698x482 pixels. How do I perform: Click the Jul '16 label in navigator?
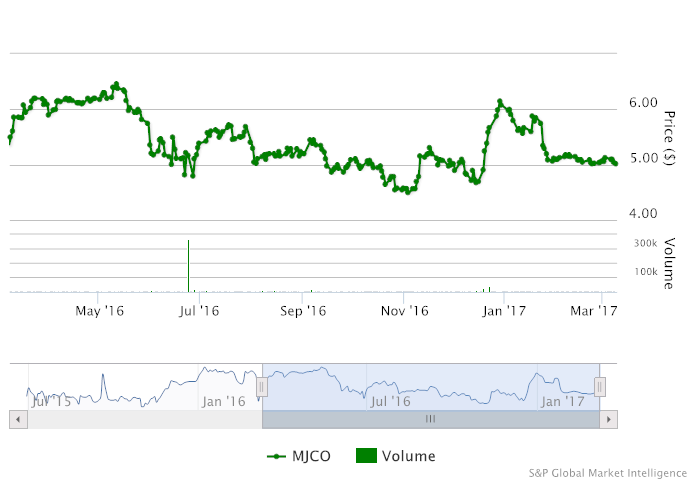click(x=391, y=402)
